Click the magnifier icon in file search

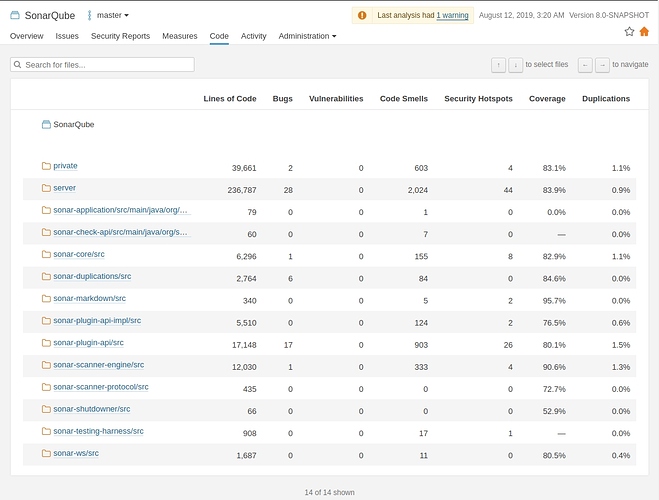pyautogui.click(x=18, y=65)
